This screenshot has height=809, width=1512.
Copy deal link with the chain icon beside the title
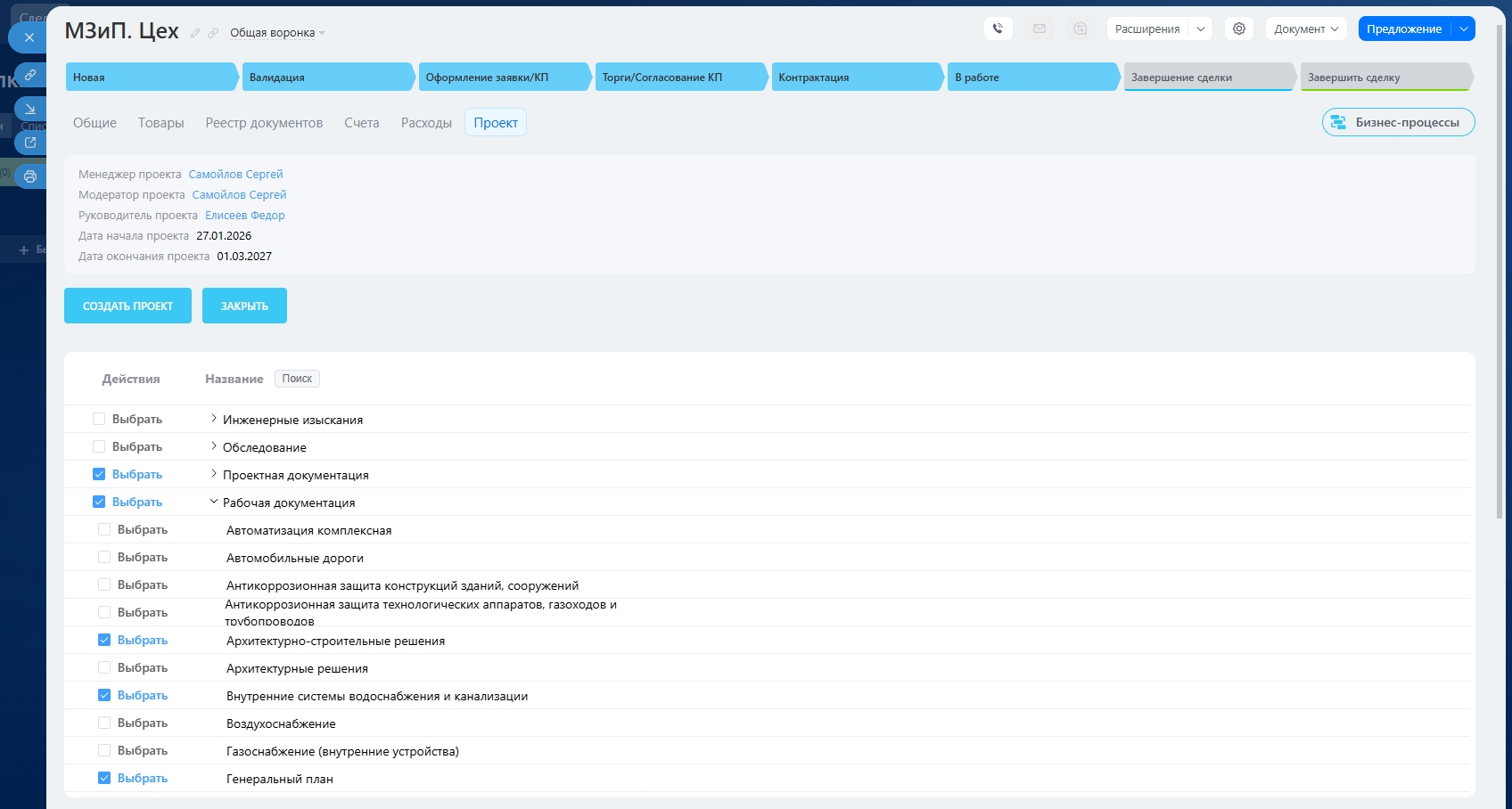(213, 33)
